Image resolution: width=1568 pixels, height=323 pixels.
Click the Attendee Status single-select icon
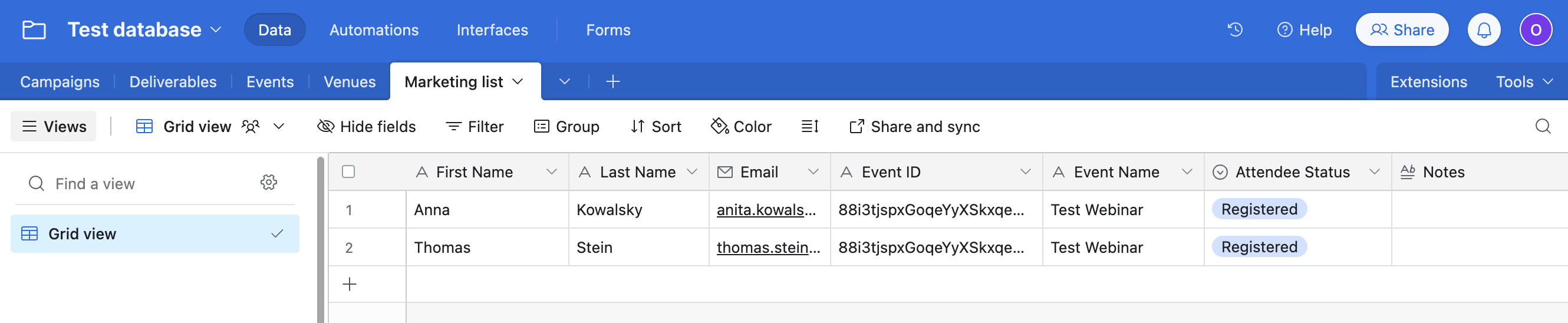click(x=1220, y=172)
